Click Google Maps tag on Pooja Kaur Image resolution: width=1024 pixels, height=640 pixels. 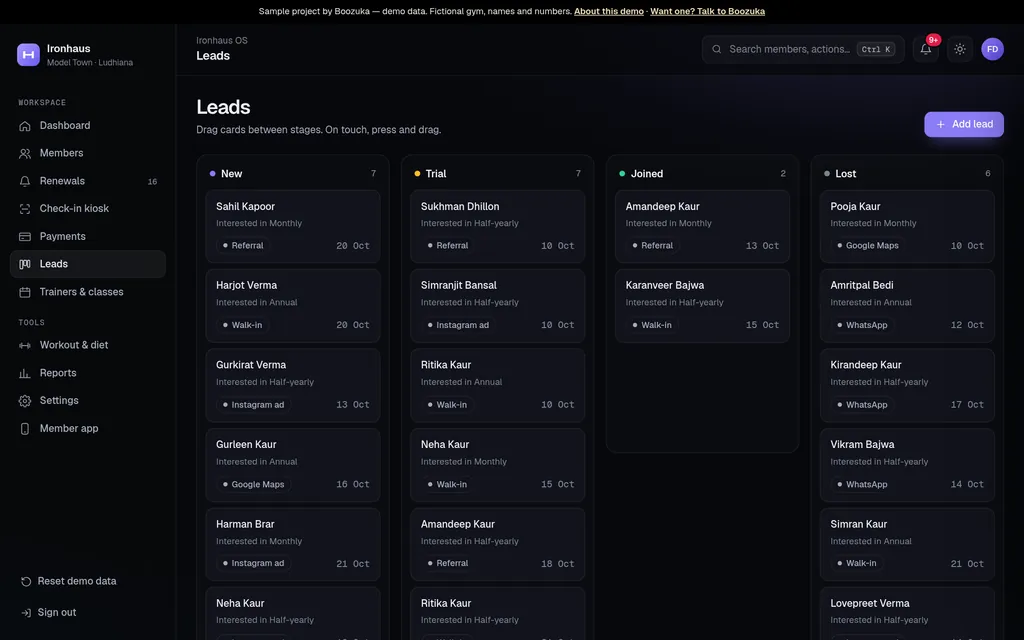click(x=868, y=246)
